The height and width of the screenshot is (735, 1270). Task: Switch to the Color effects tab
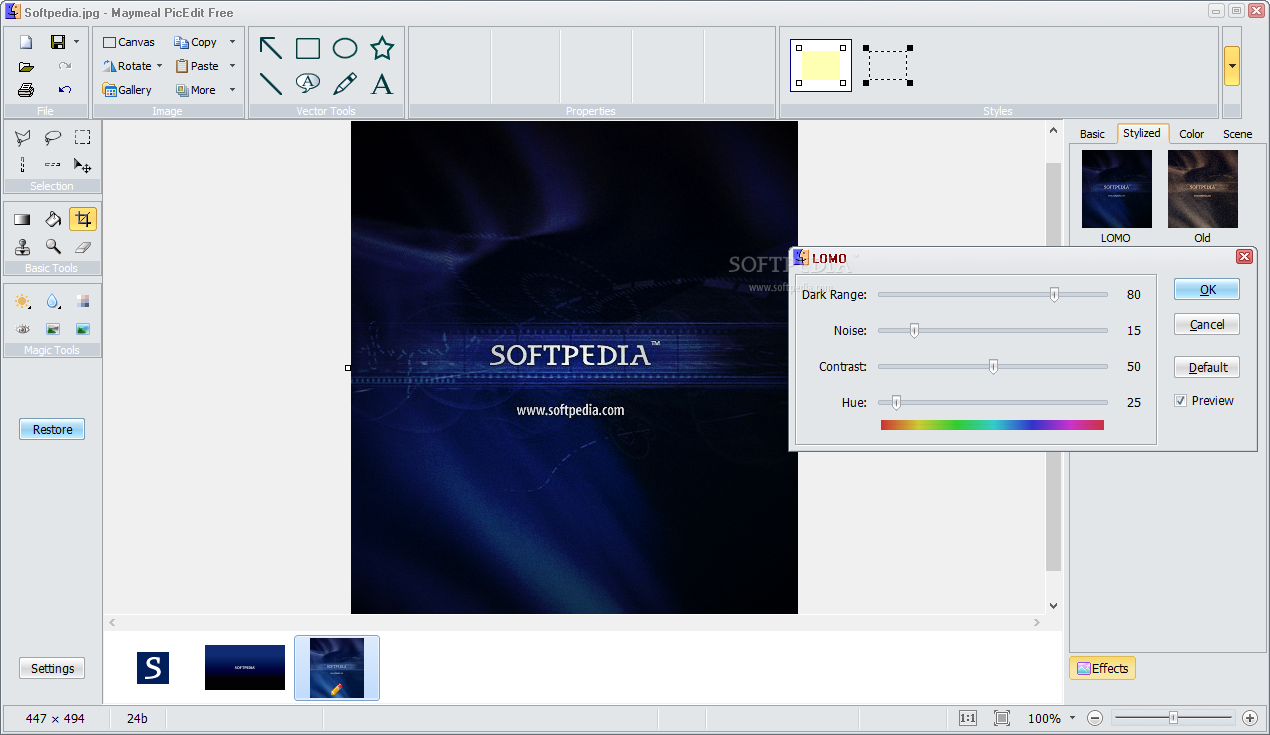pyautogui.click(x=1191, y=134)
